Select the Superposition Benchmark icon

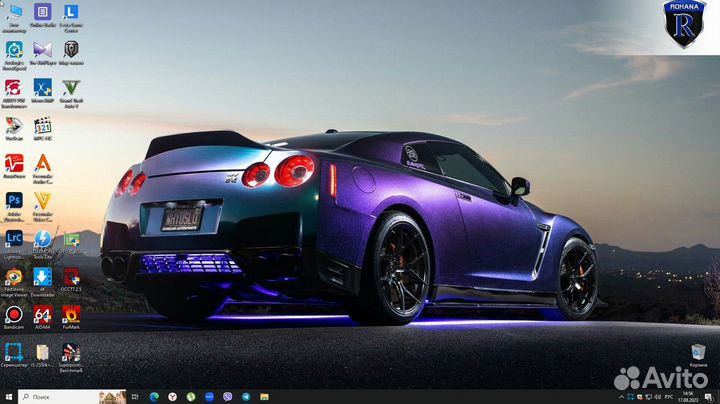[x=71, y=358]
